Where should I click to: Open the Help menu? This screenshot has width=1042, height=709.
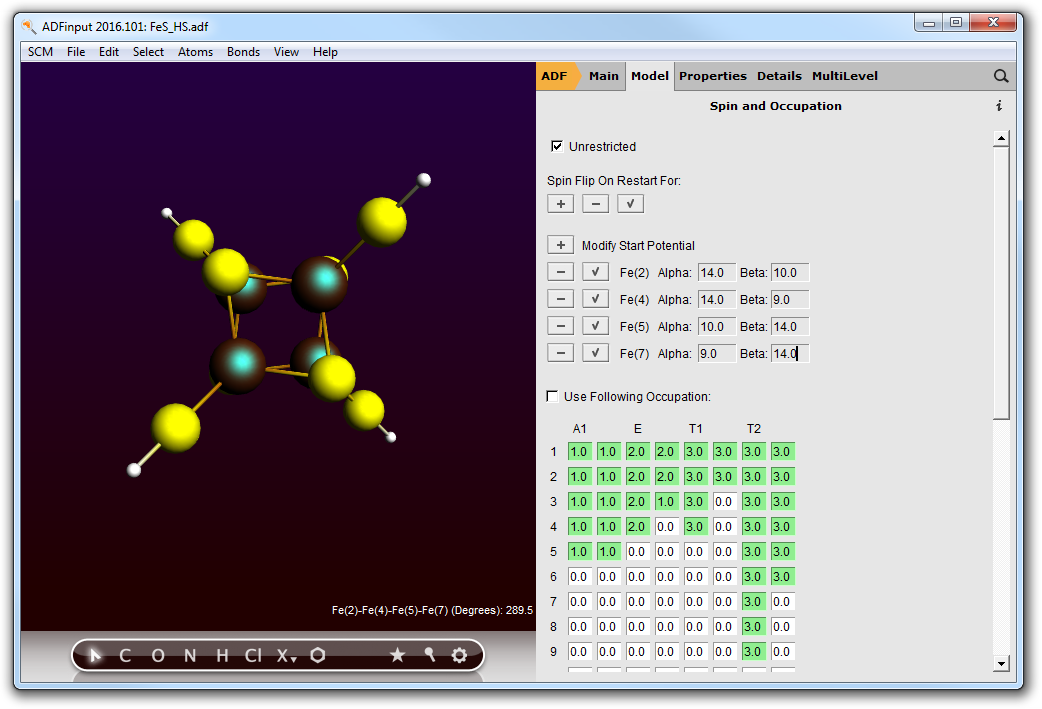coord(325,52)
